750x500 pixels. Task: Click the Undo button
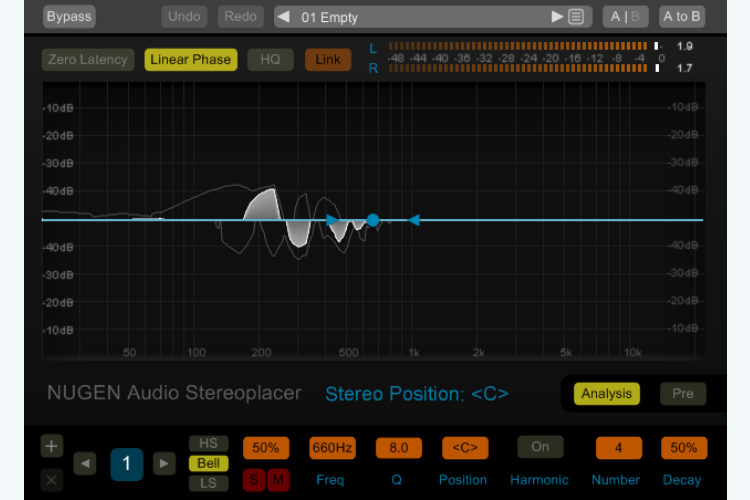184,17
